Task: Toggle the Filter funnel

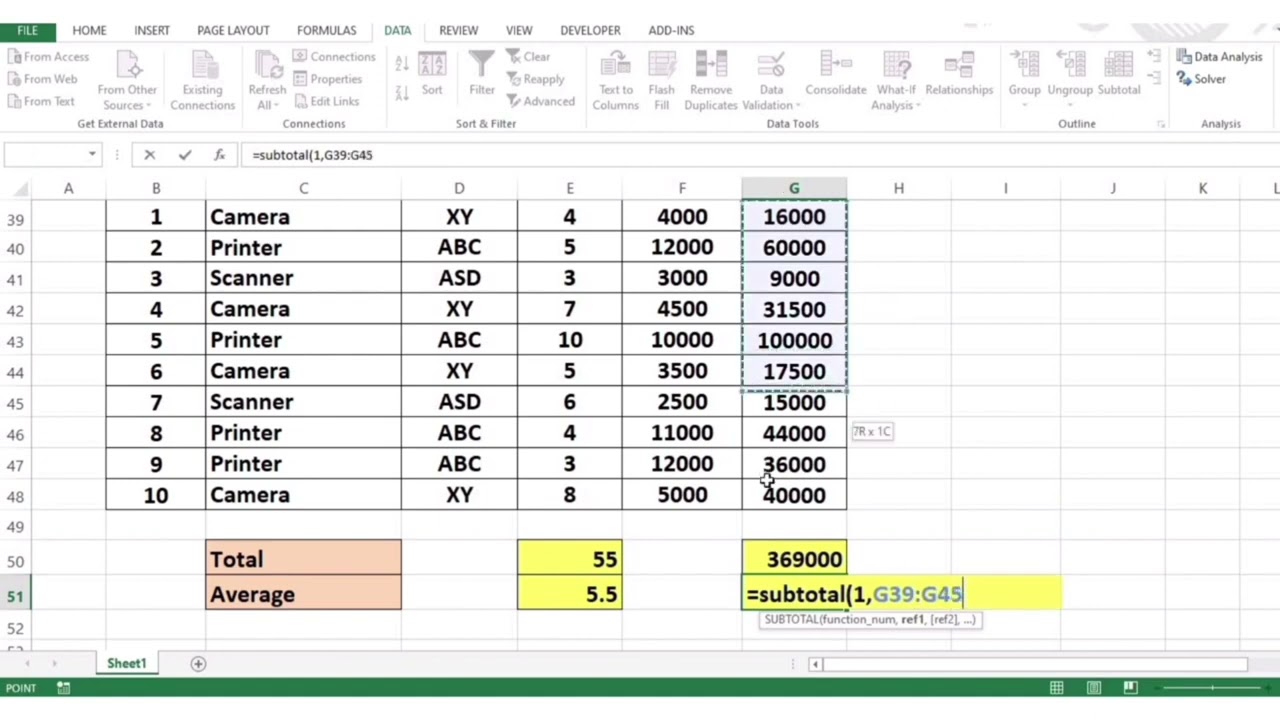Action: (x=482, y=74)
